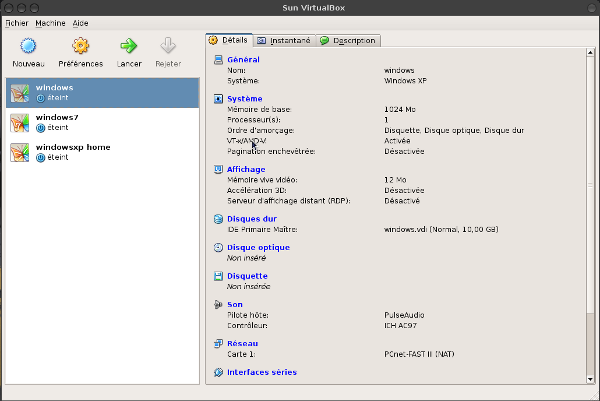Open the Machine menu
The height and width of the screenshot is (401, 600).
click(50, 22)
